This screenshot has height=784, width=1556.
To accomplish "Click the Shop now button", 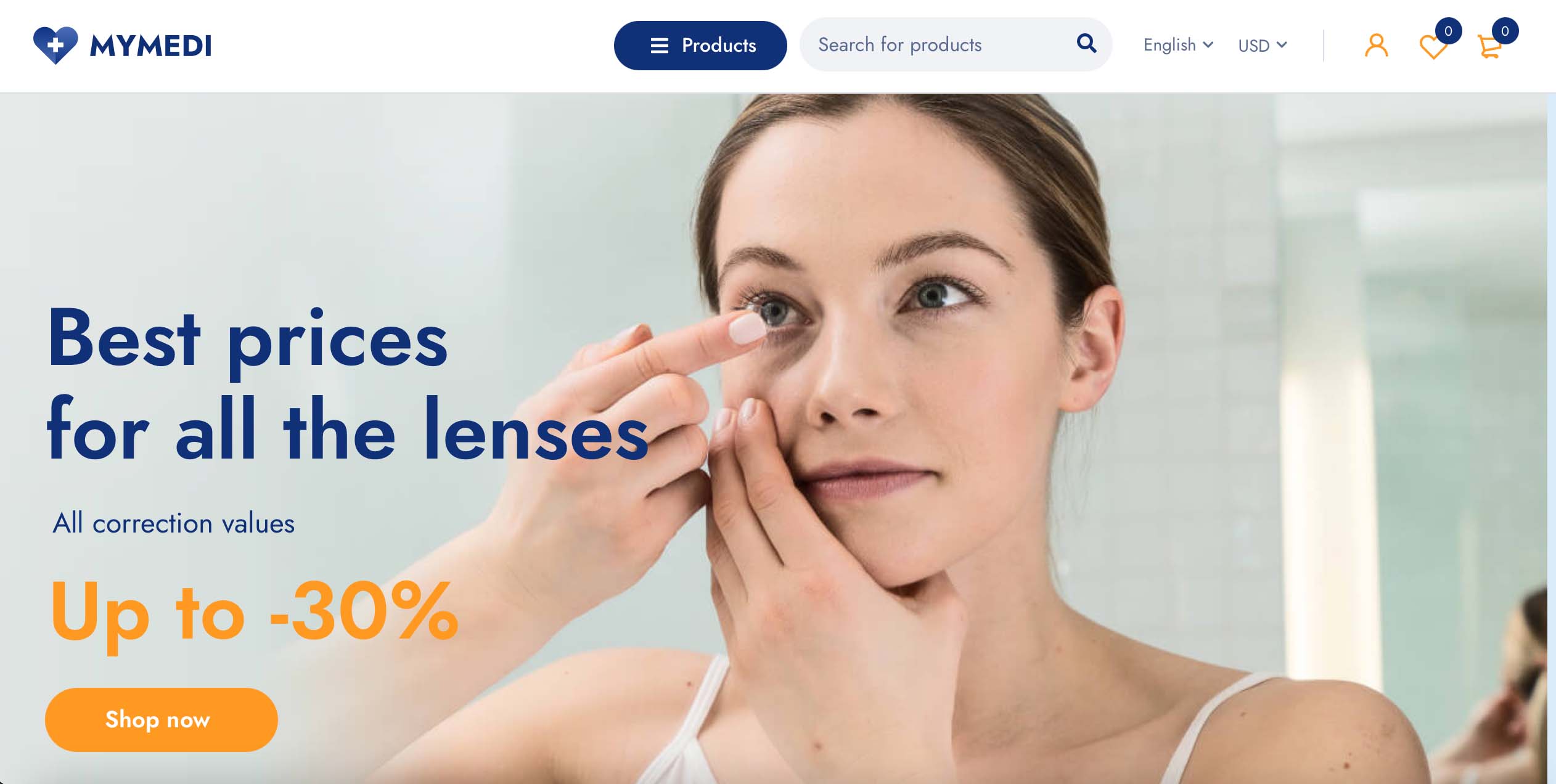I will (162, 719).
